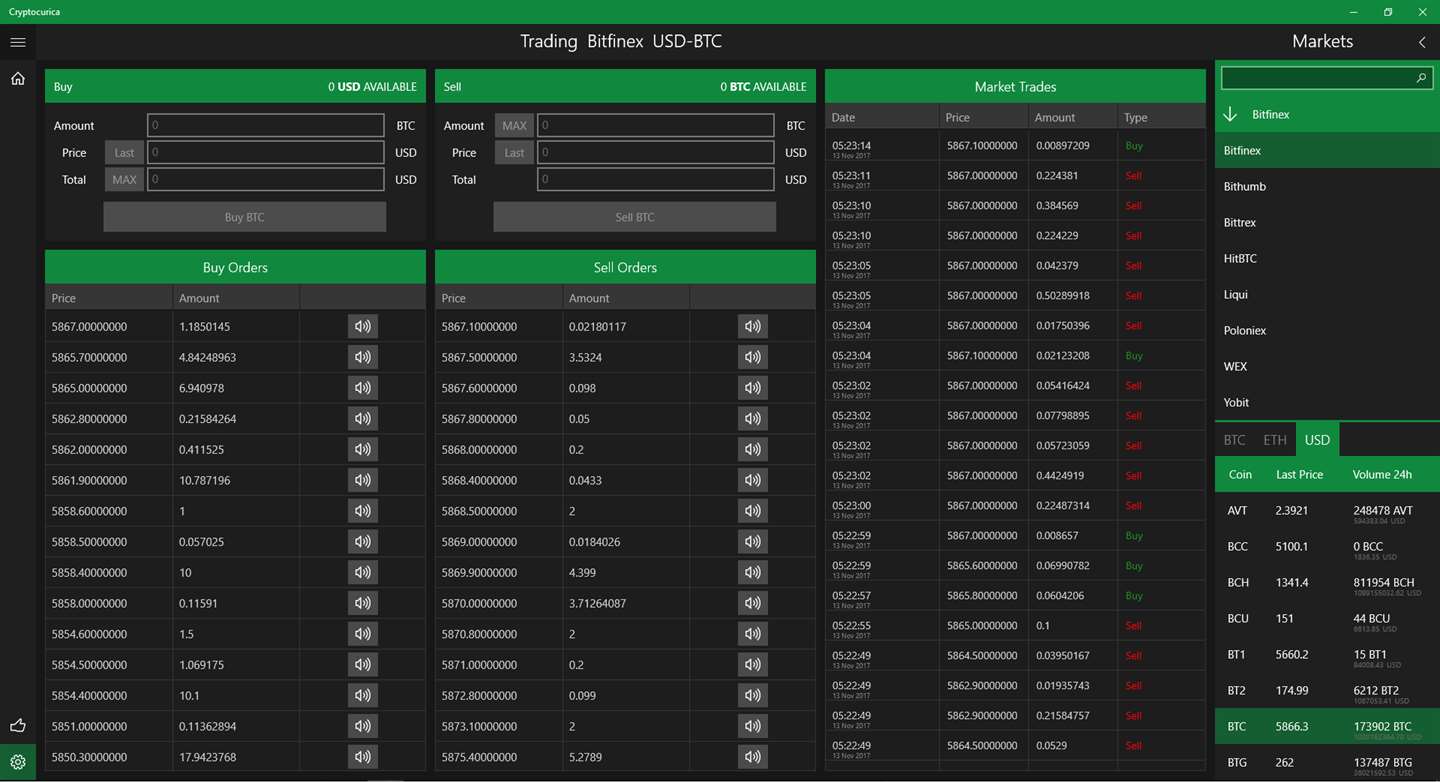Click MAX button in Sell amount row
This screenshot has height=782, width=1440.
514,126
